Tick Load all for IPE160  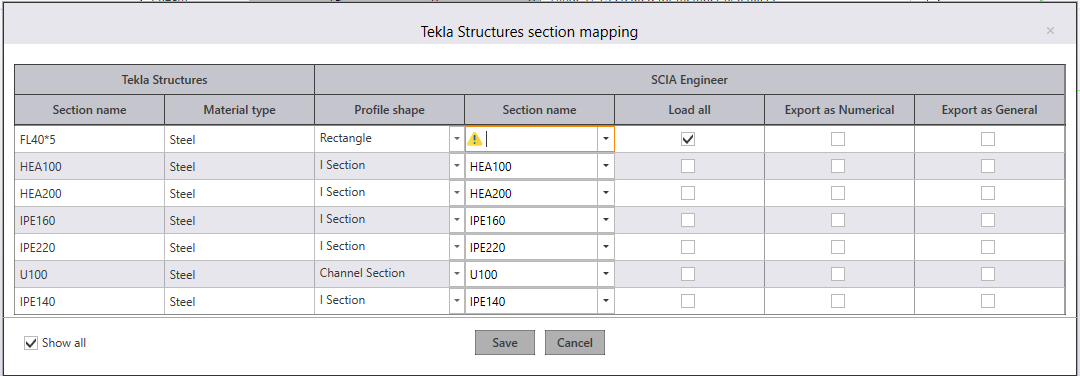point(688,220)
